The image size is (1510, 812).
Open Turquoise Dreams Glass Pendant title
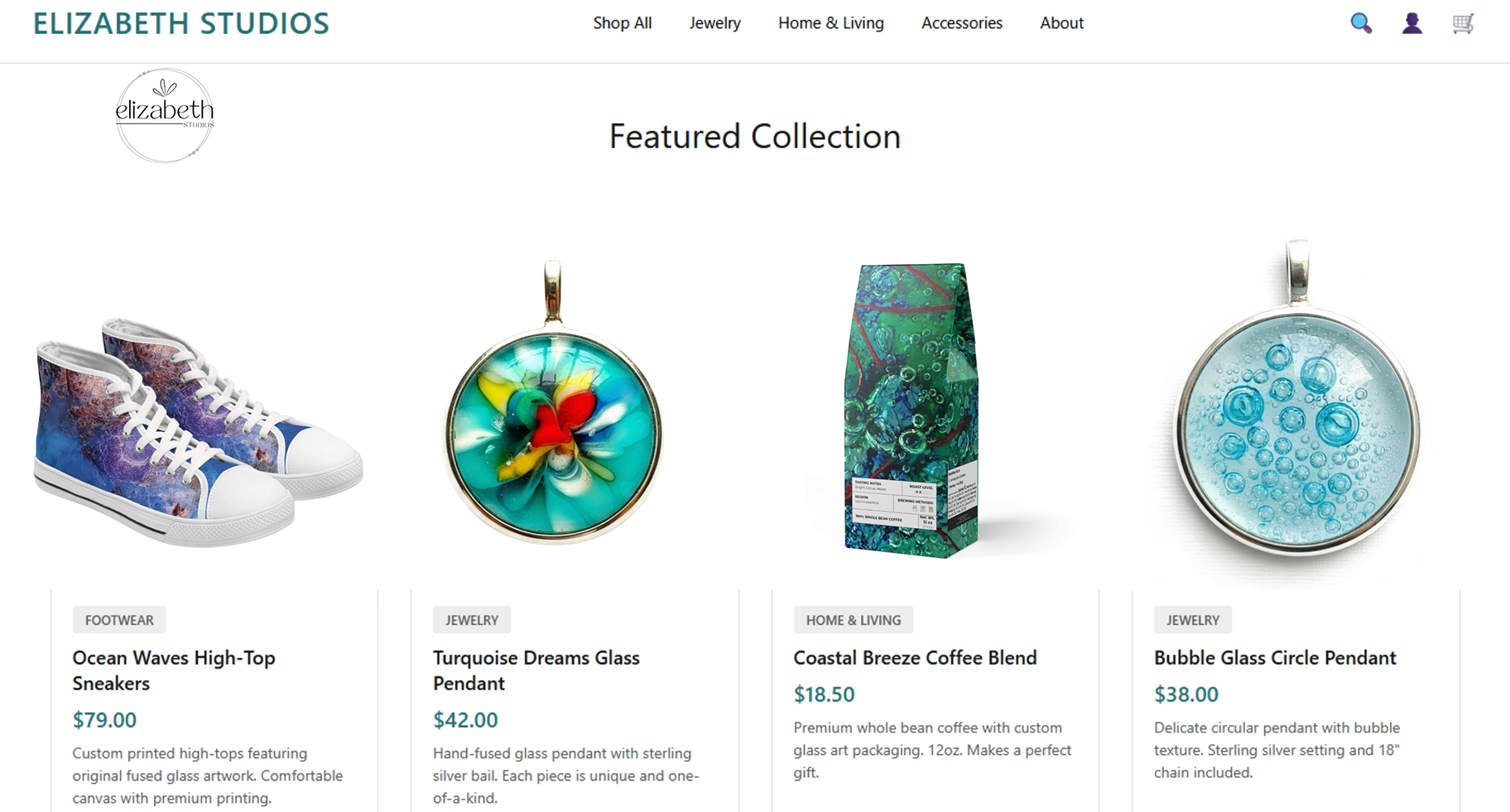(536, 670)
